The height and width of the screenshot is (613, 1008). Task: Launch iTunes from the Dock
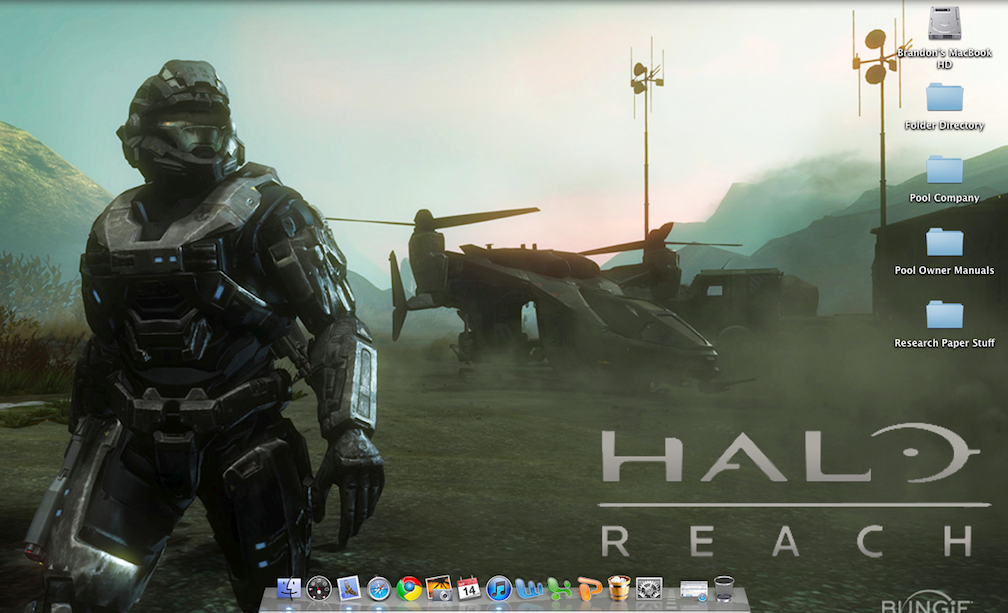[x=499, y=589]
